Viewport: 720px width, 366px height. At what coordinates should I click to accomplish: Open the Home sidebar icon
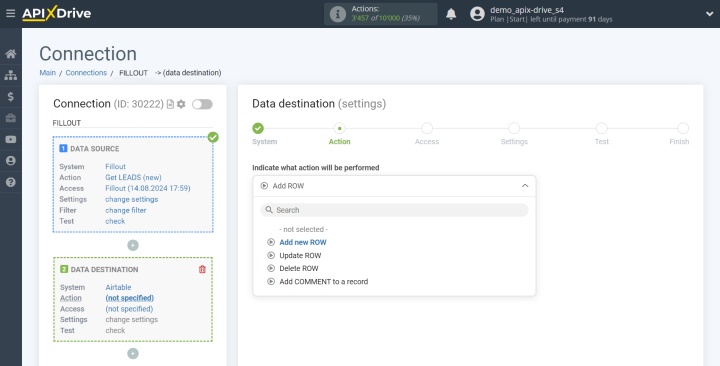coord(11,54)
